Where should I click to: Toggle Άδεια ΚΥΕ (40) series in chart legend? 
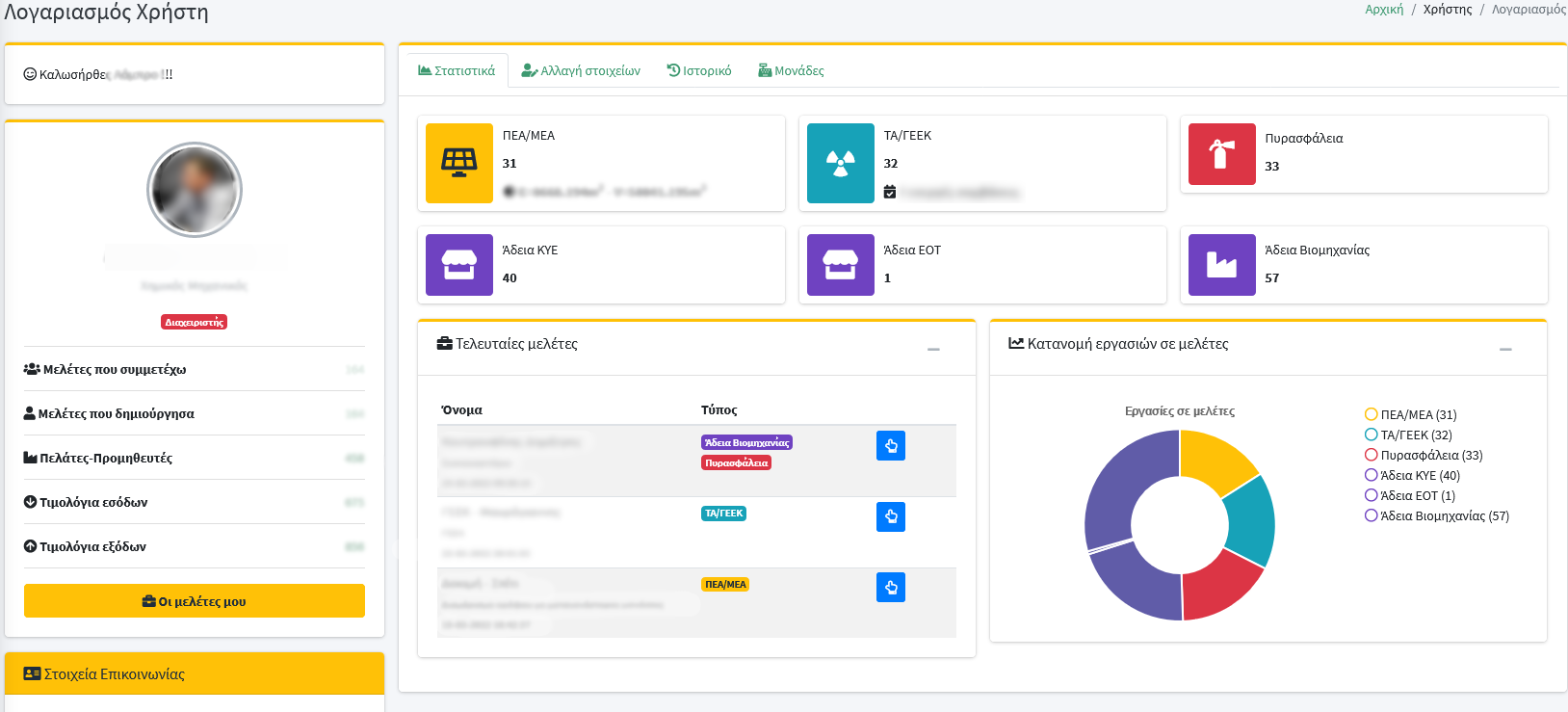point(1413,475)
